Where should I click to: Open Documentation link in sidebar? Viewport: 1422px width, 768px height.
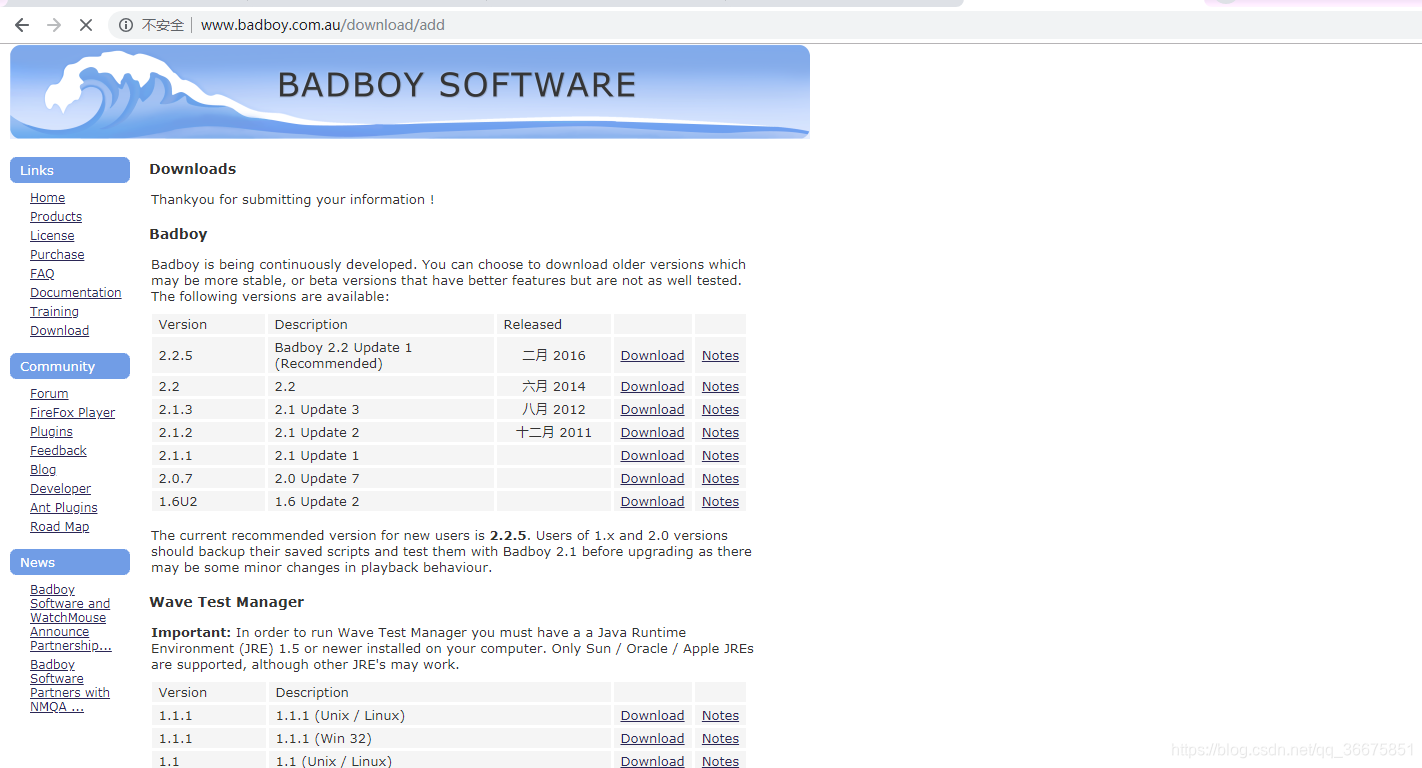(x=76, y=293)
